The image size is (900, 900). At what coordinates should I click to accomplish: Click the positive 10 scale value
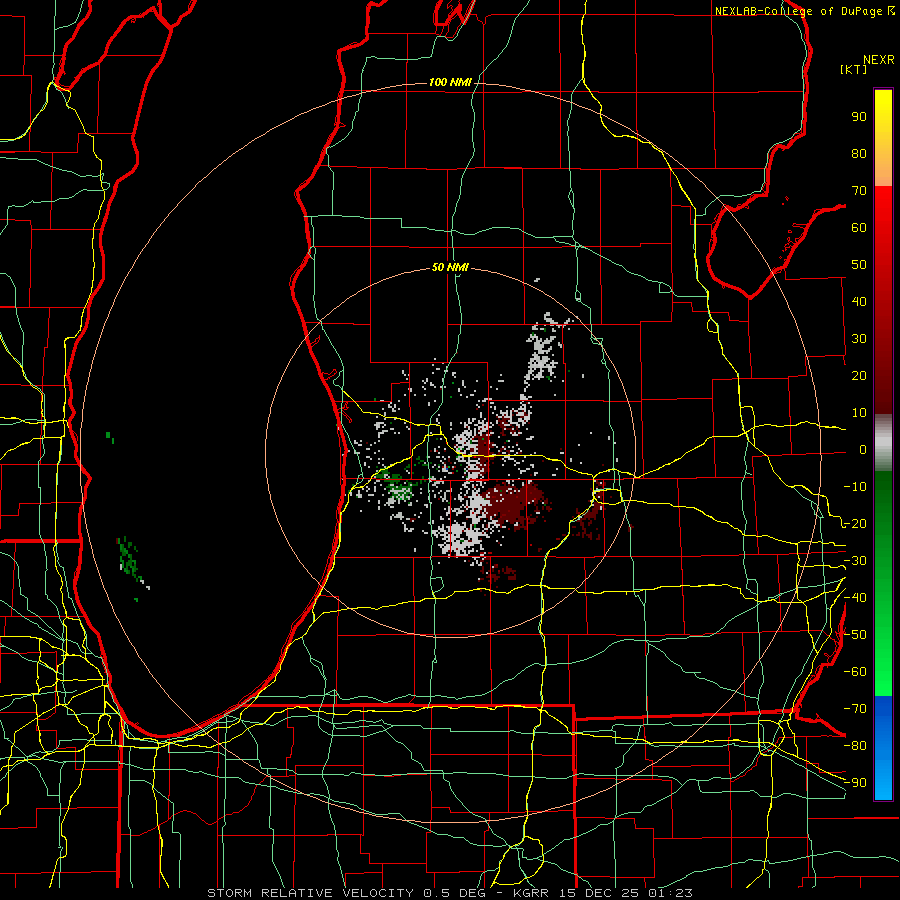point(859,413)
